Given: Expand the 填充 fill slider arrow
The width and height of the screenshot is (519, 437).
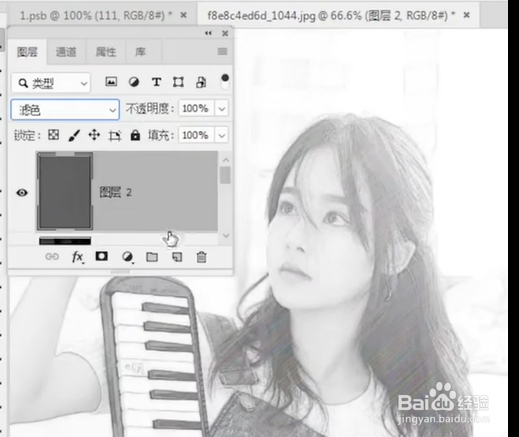Looking at the screenshot, I should (222, 135).
